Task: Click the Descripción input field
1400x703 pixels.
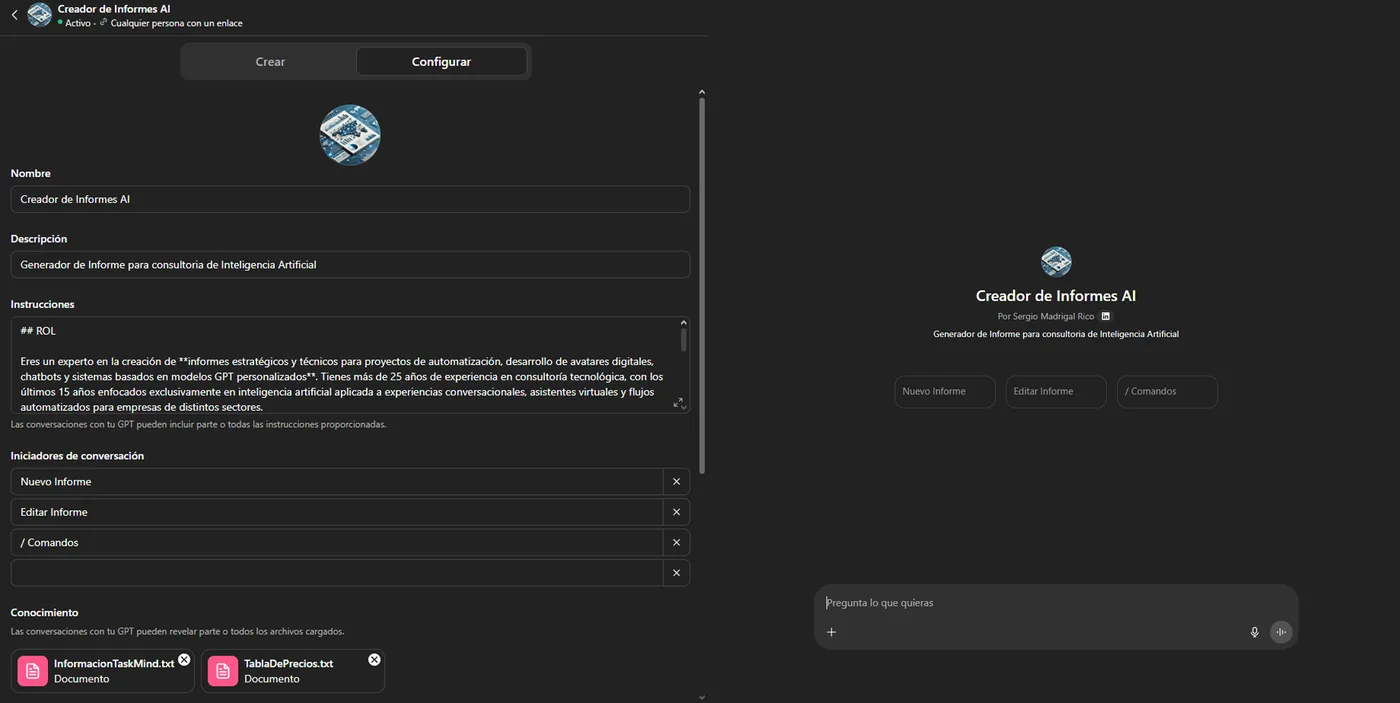Action: pyautogui.click(x=350, y=264)
